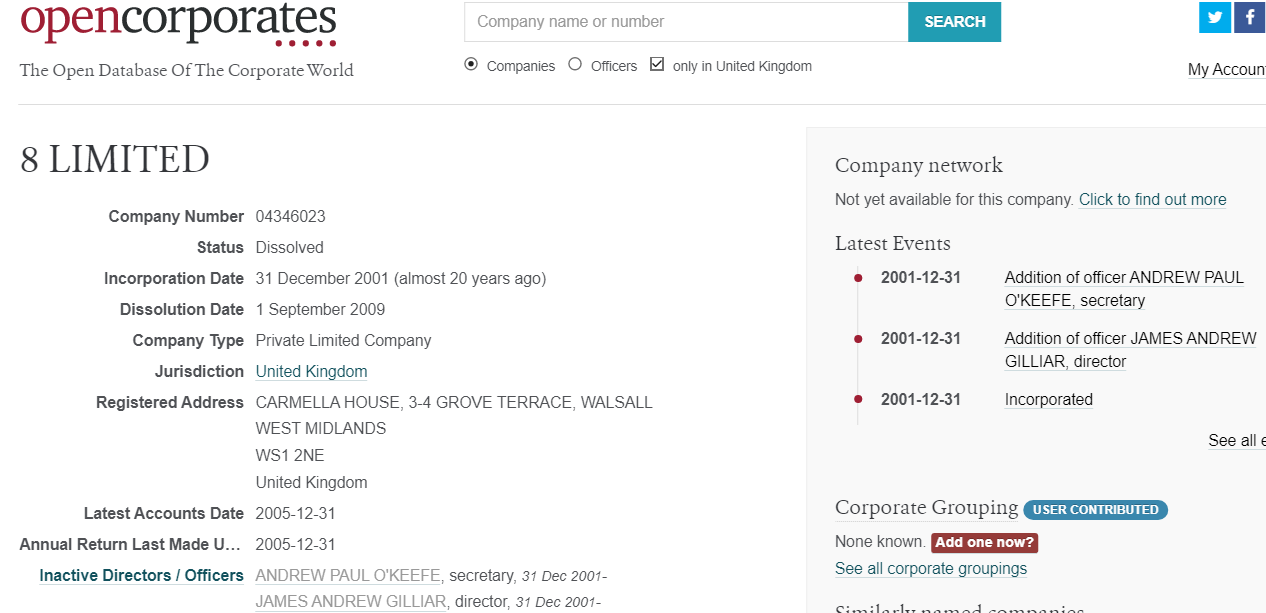Screen dimensions: 1266x613
Task: Open the ANDREW PAUL O'KEEFE secretary event link
Action: [1124, 289]
